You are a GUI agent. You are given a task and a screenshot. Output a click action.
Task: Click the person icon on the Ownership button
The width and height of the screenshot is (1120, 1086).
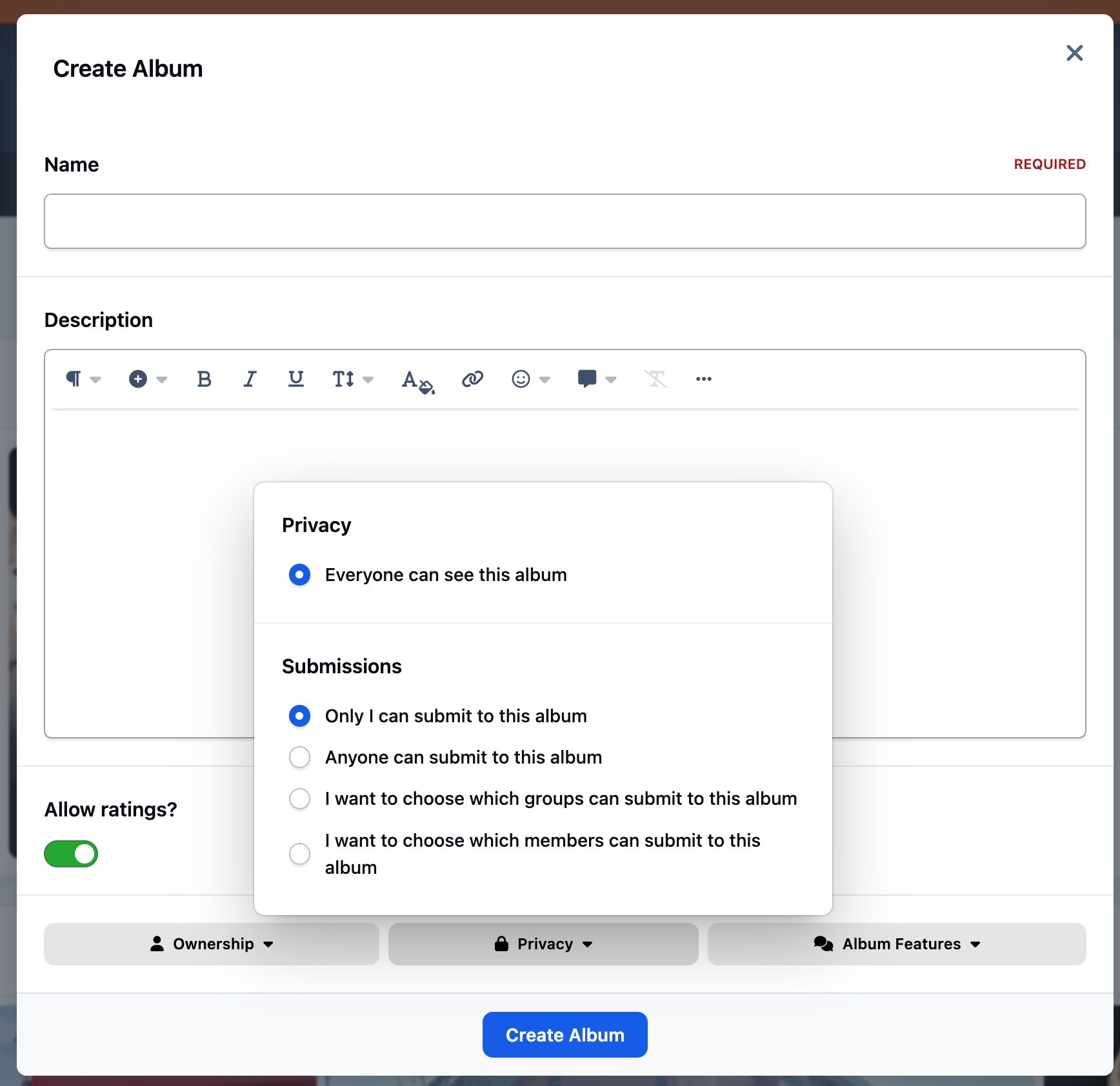pyautogui.click(x=157, y=944)
